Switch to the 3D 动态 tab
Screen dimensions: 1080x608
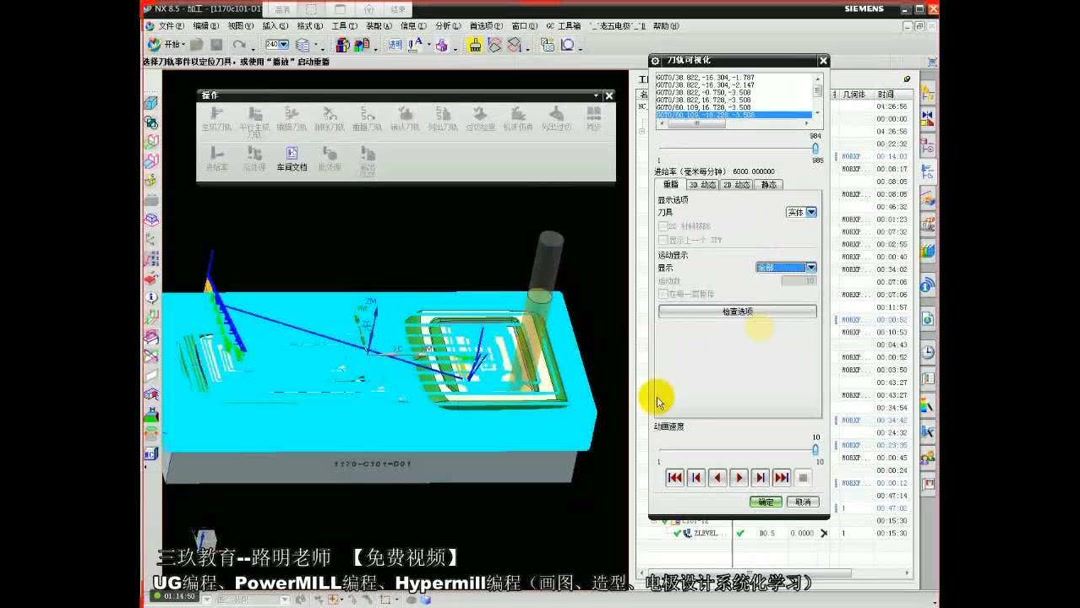tap(703, 184)
